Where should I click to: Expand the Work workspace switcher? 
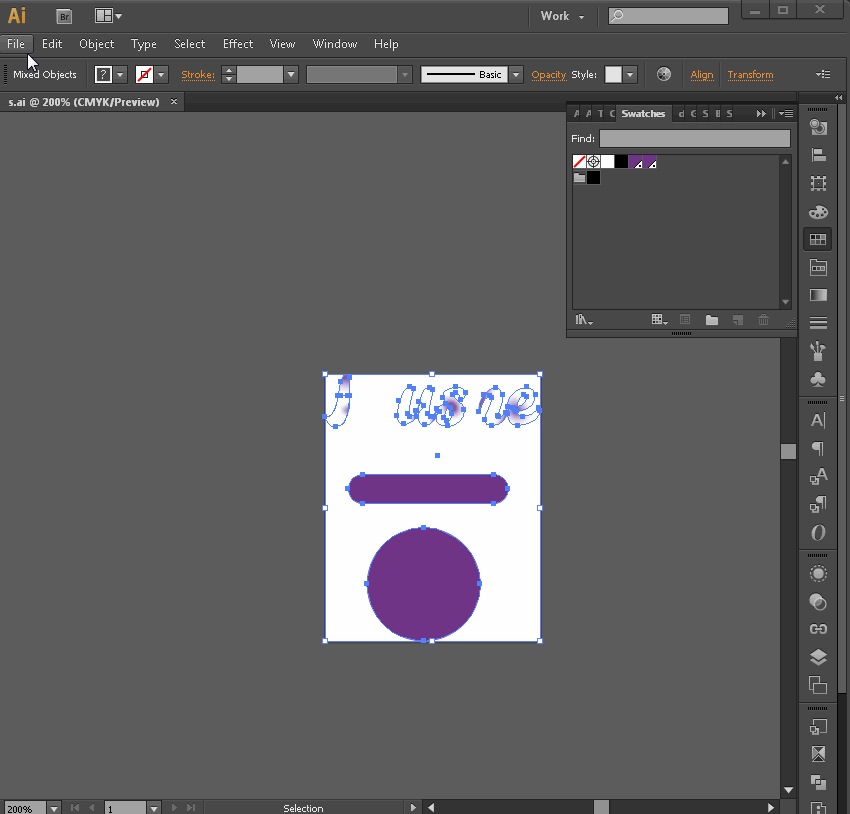[x=562, y=16]
